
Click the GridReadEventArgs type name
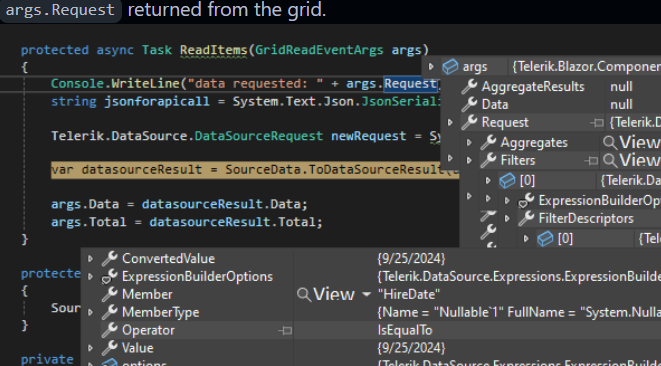point(320,50)
